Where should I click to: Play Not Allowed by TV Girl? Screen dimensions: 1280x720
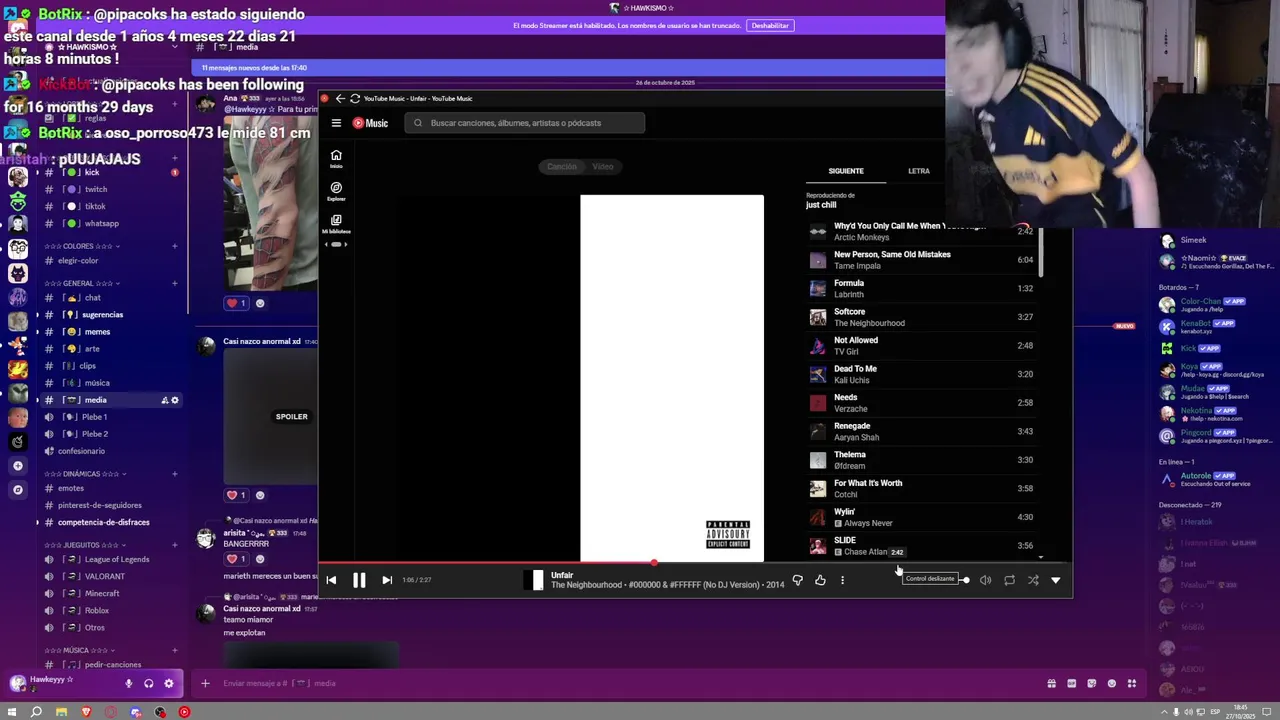pos(922,346)
